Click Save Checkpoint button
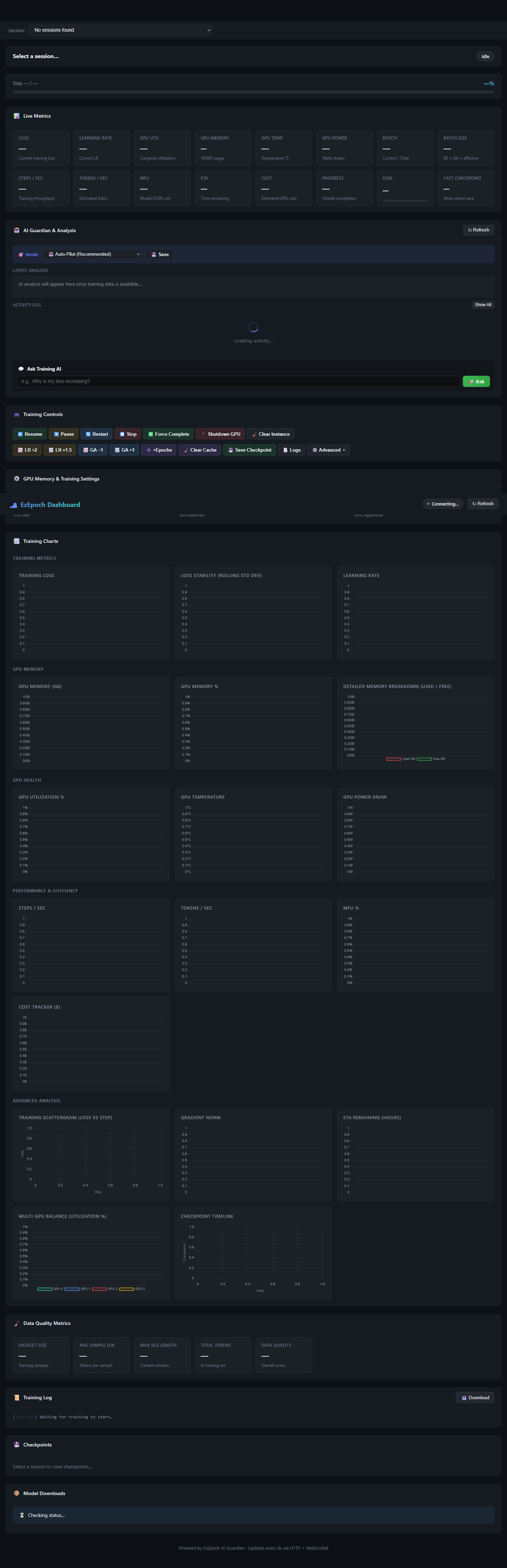This screenshot has height=1568, width=507. (250, 450)
